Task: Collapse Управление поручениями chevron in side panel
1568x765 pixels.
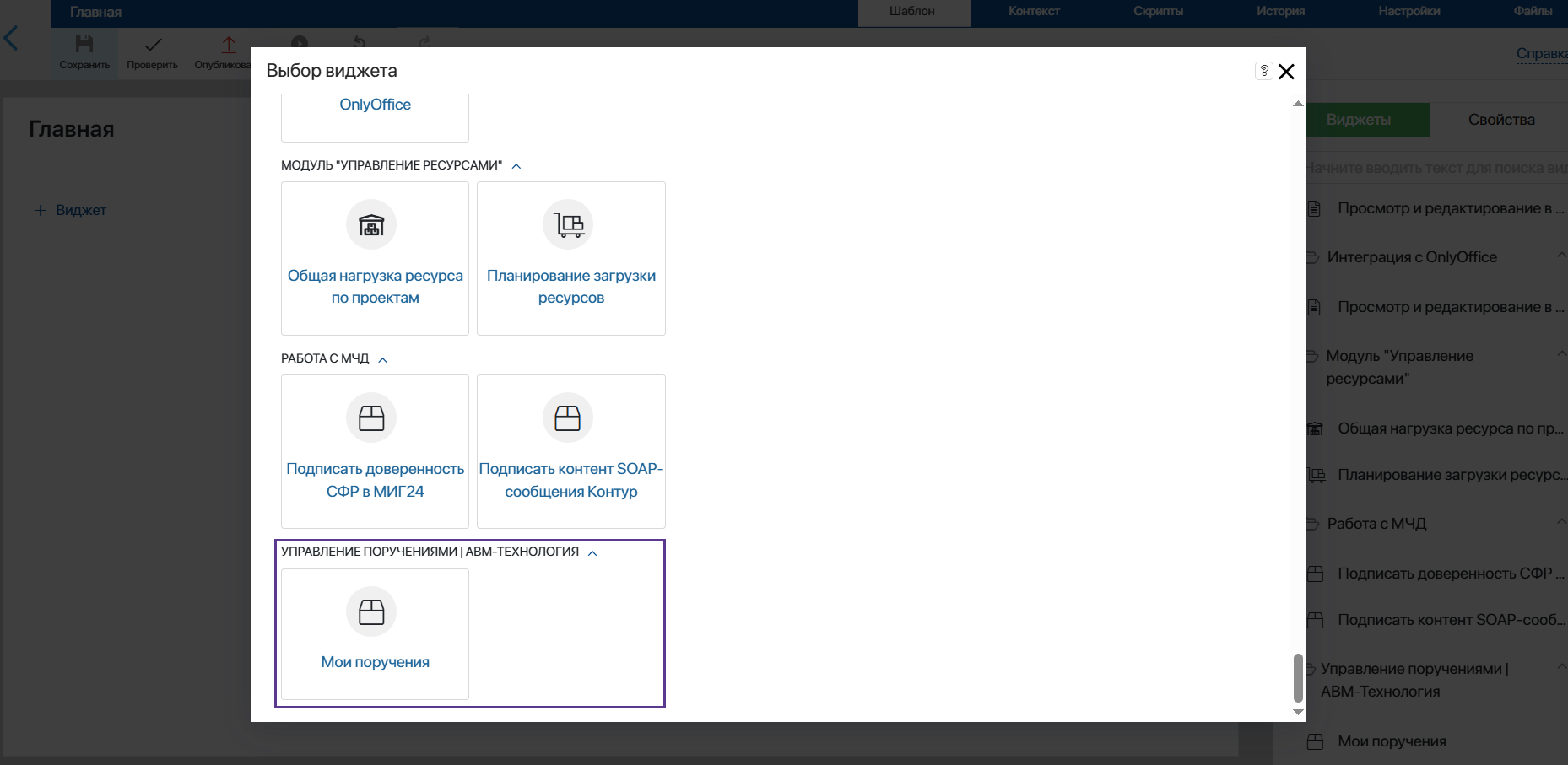Action: [1561, 667]
